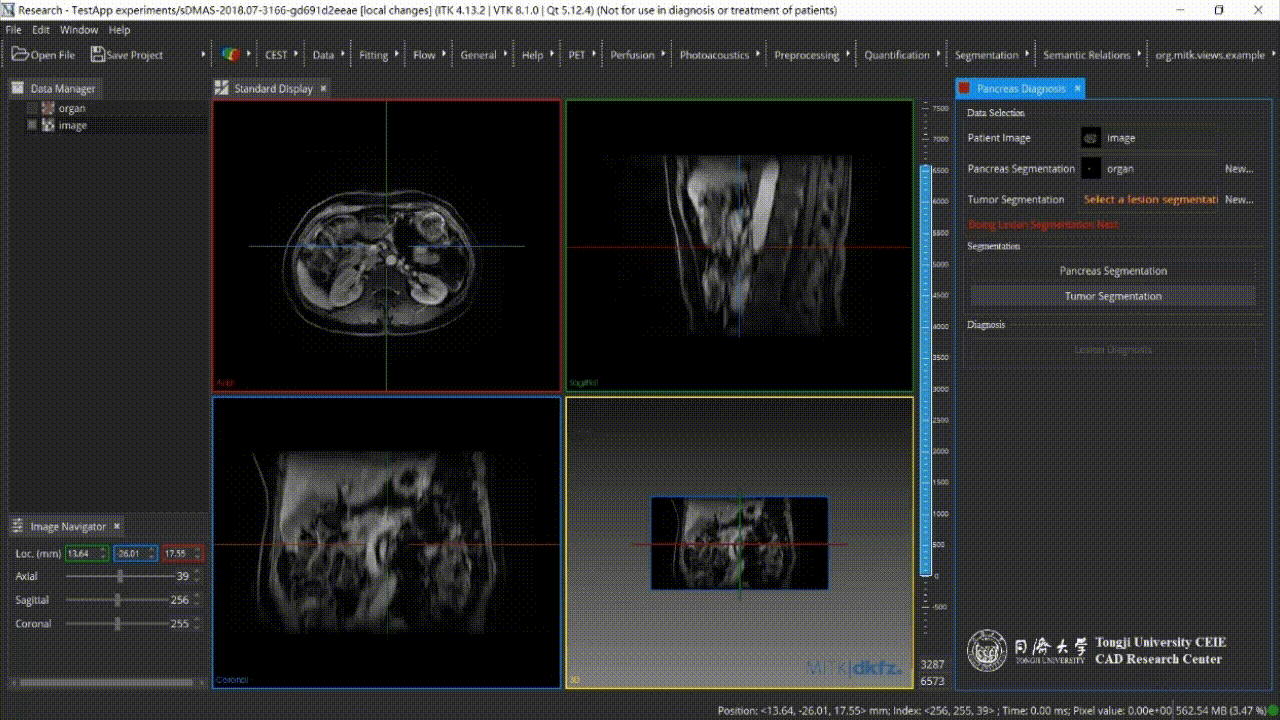
Task: Click the Save Project toolbar icon
Action: point(97,55)
